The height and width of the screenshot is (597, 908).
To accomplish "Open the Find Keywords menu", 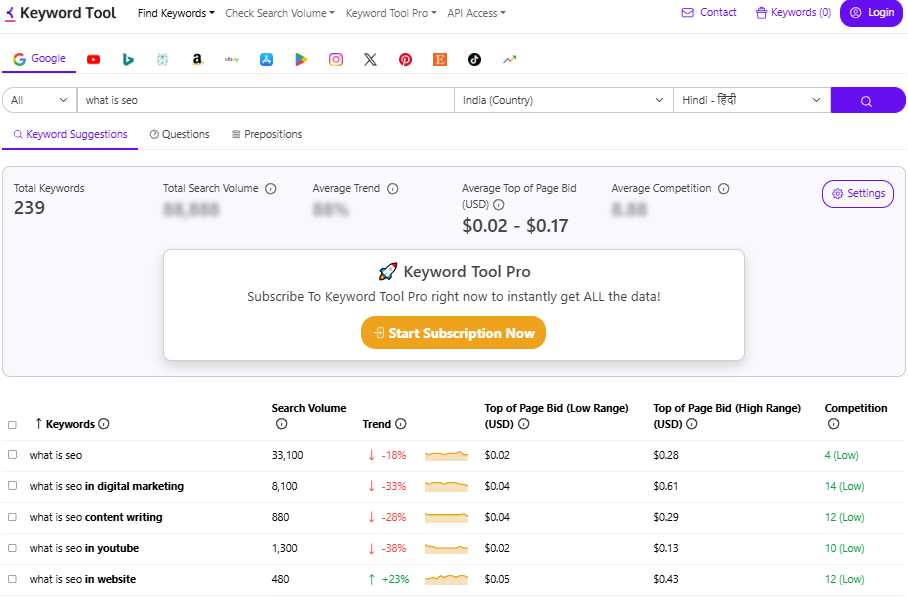I will (175, 14).
